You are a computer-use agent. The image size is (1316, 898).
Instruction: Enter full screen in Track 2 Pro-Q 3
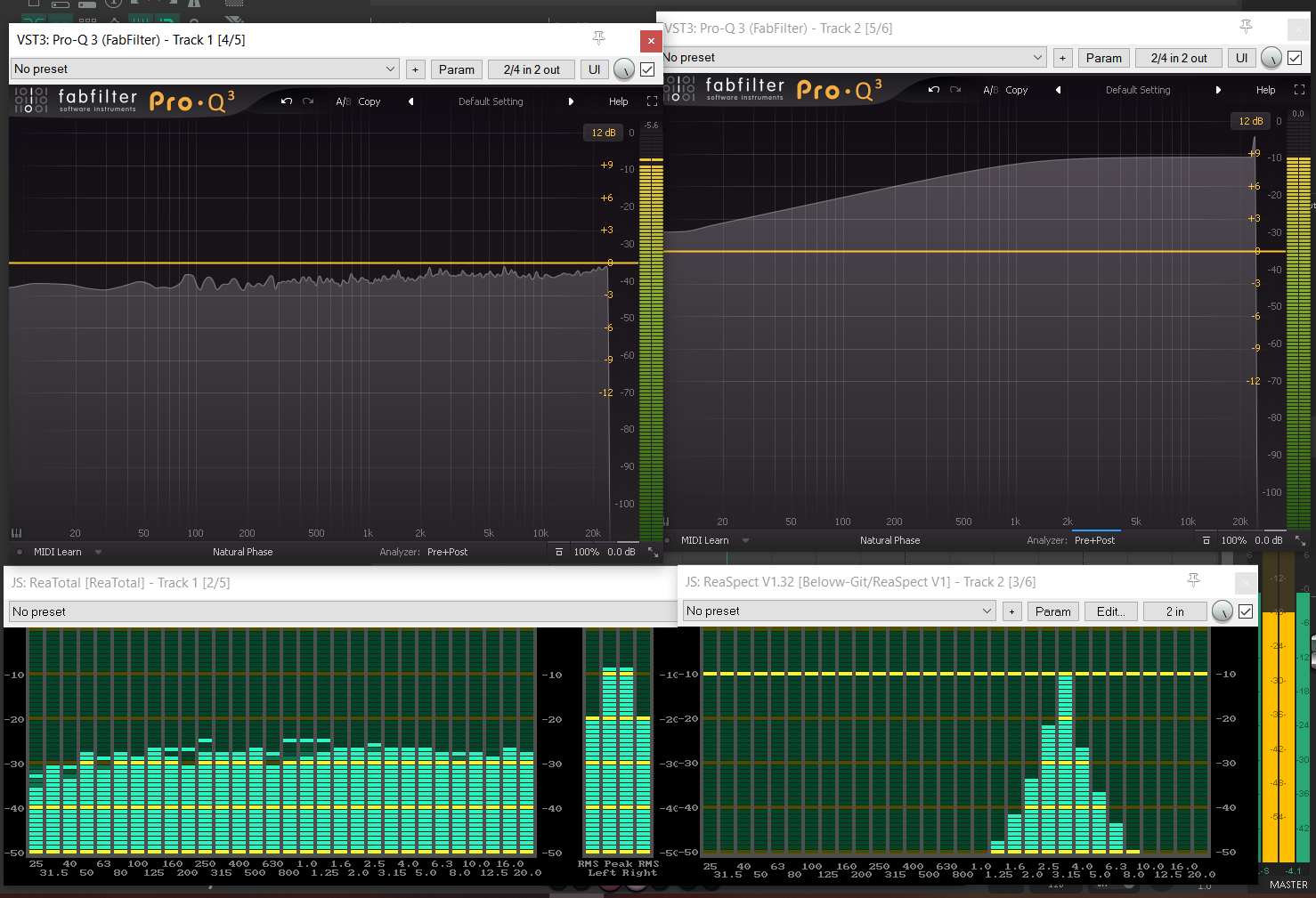[1299, 90]
